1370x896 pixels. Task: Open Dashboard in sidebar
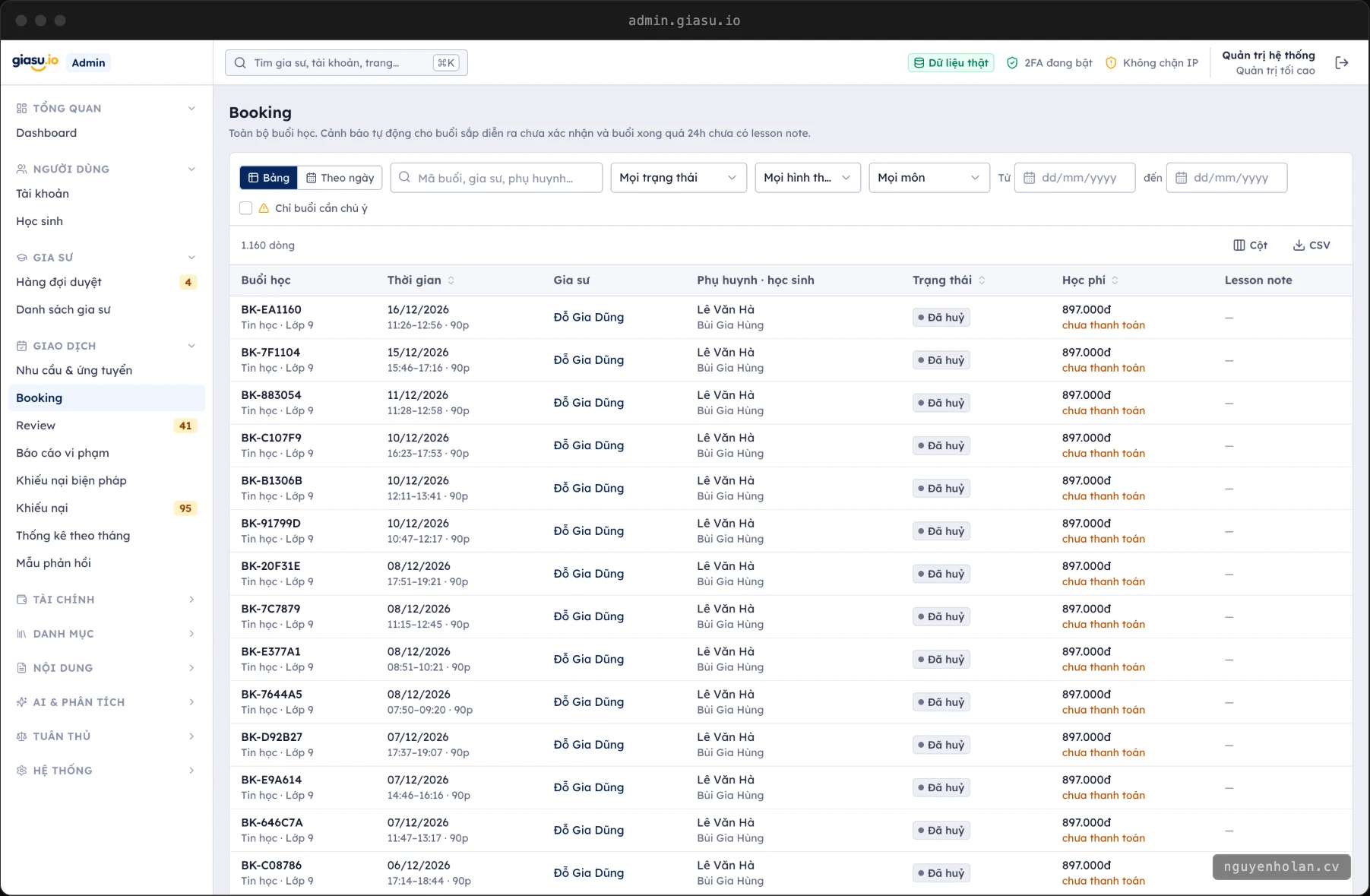pos(106,133)
